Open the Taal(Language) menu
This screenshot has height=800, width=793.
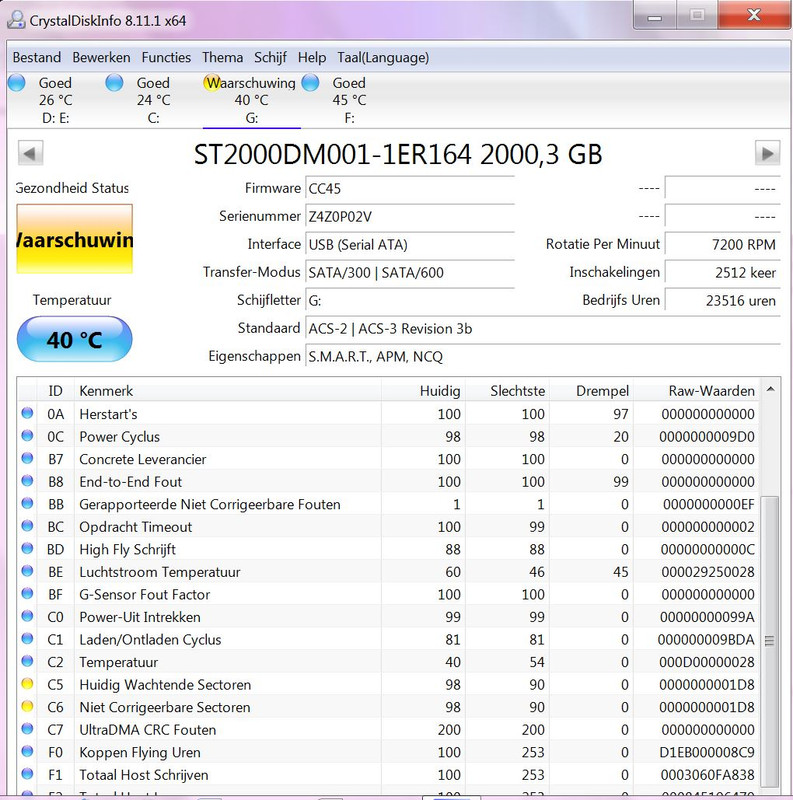383,57
